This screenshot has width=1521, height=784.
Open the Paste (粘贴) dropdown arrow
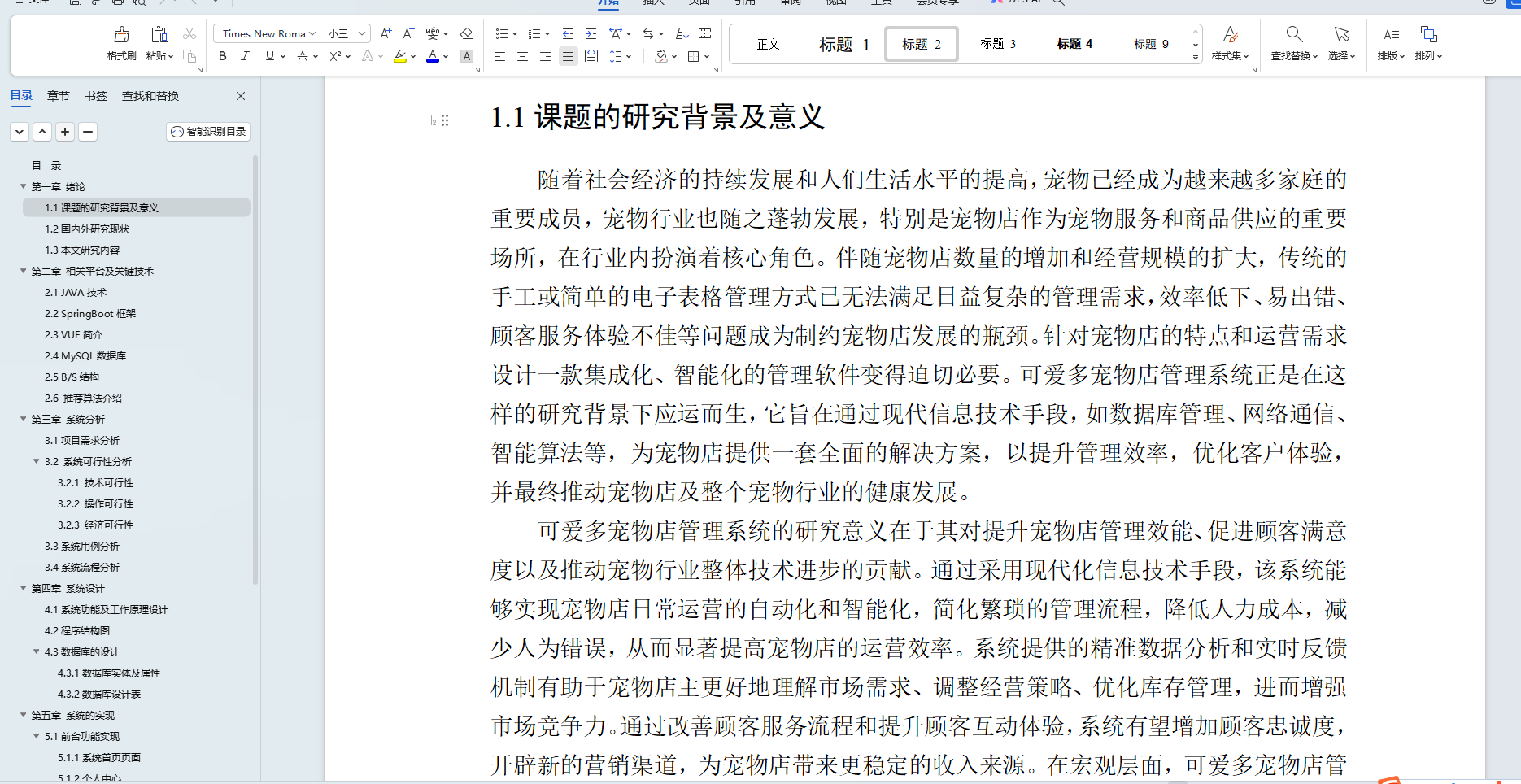coord(171,56)
